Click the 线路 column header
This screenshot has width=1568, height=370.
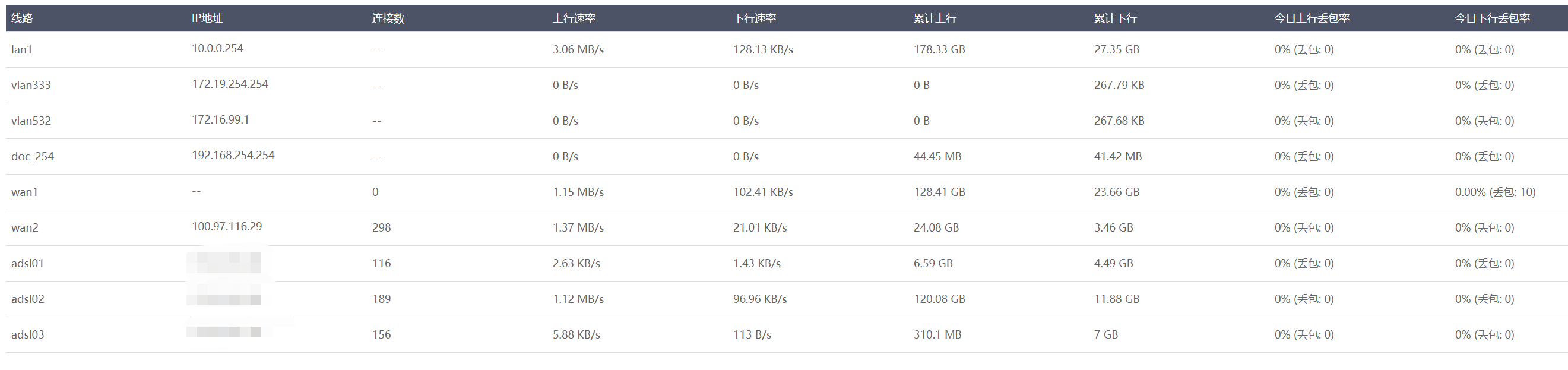point(22,18)
